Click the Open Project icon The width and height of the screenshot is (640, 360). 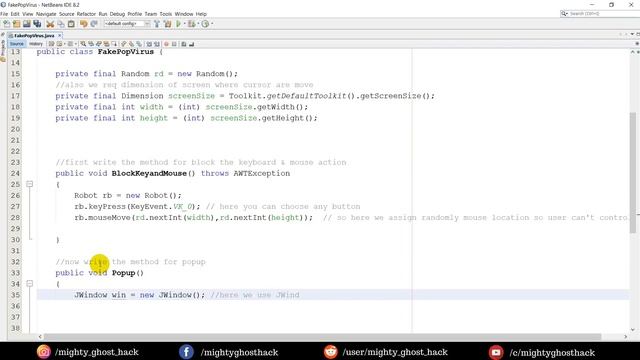coord(27,24)
